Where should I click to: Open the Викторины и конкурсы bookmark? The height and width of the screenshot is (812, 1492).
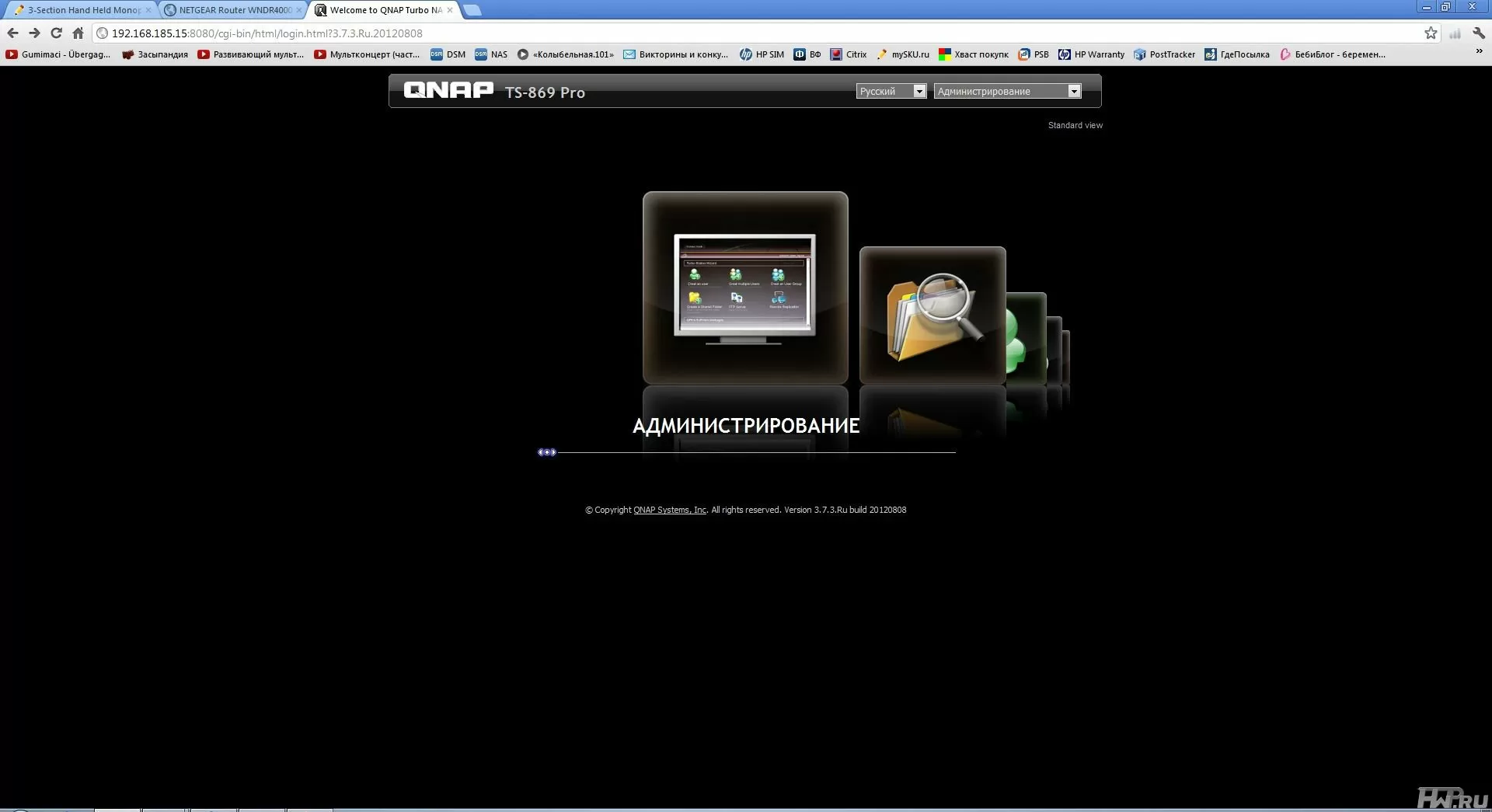(676, 54)
